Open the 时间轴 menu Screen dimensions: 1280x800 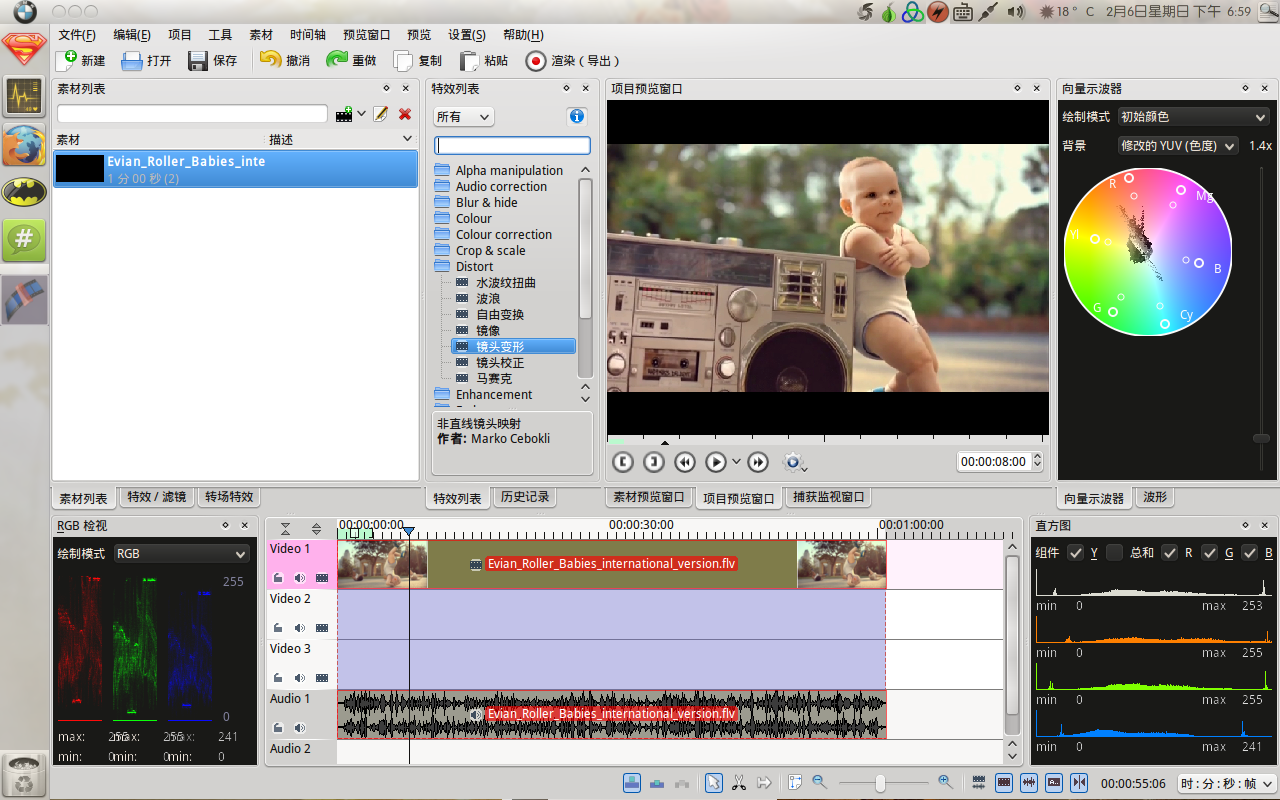308,35
